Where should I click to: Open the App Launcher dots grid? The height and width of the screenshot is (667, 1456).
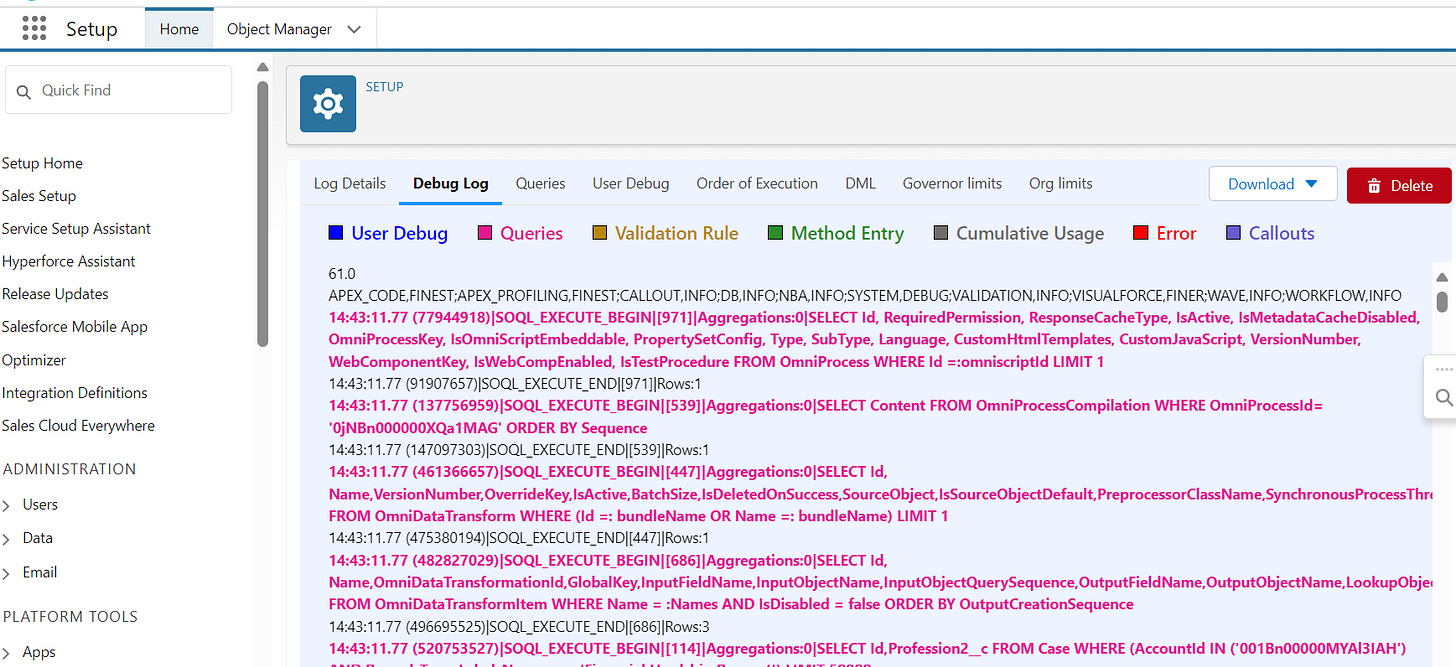(x=34, y=29)
